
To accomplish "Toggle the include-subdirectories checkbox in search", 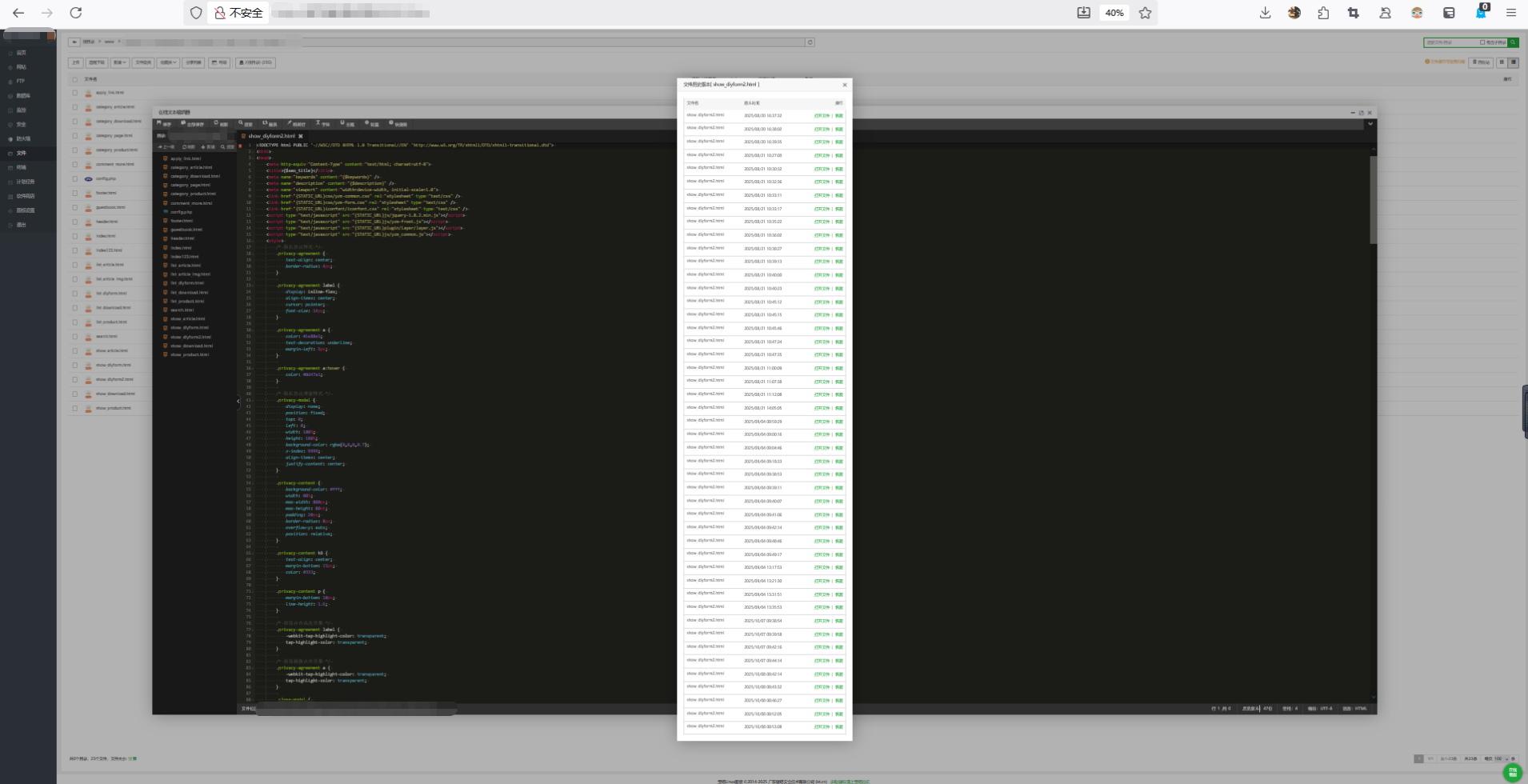I will click(x=1482, y=42).
